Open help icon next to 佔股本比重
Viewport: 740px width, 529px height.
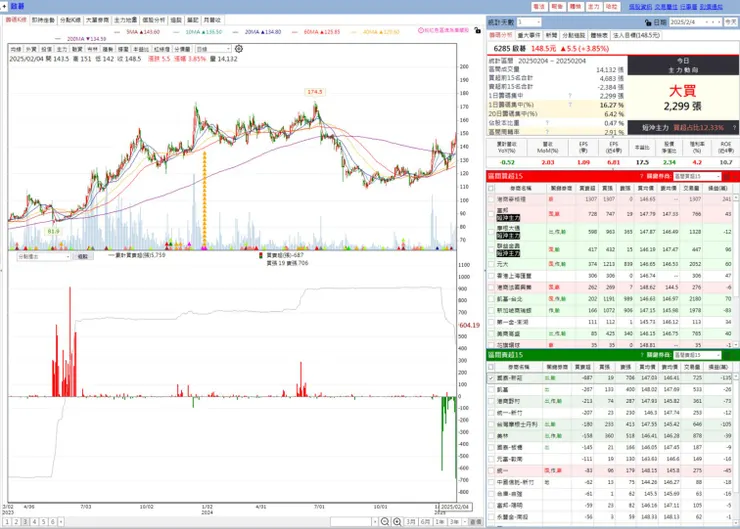547,123
